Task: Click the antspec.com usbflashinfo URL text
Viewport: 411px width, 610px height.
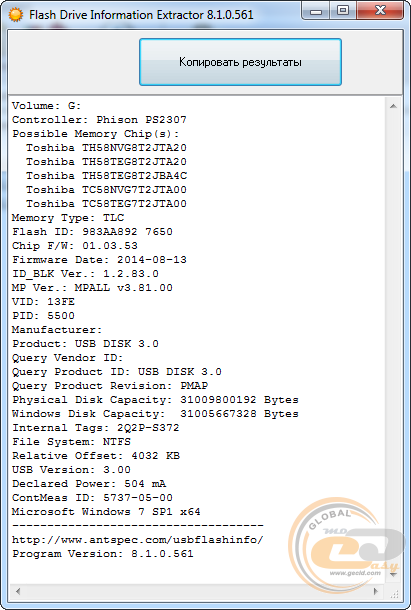Action: 138,540
